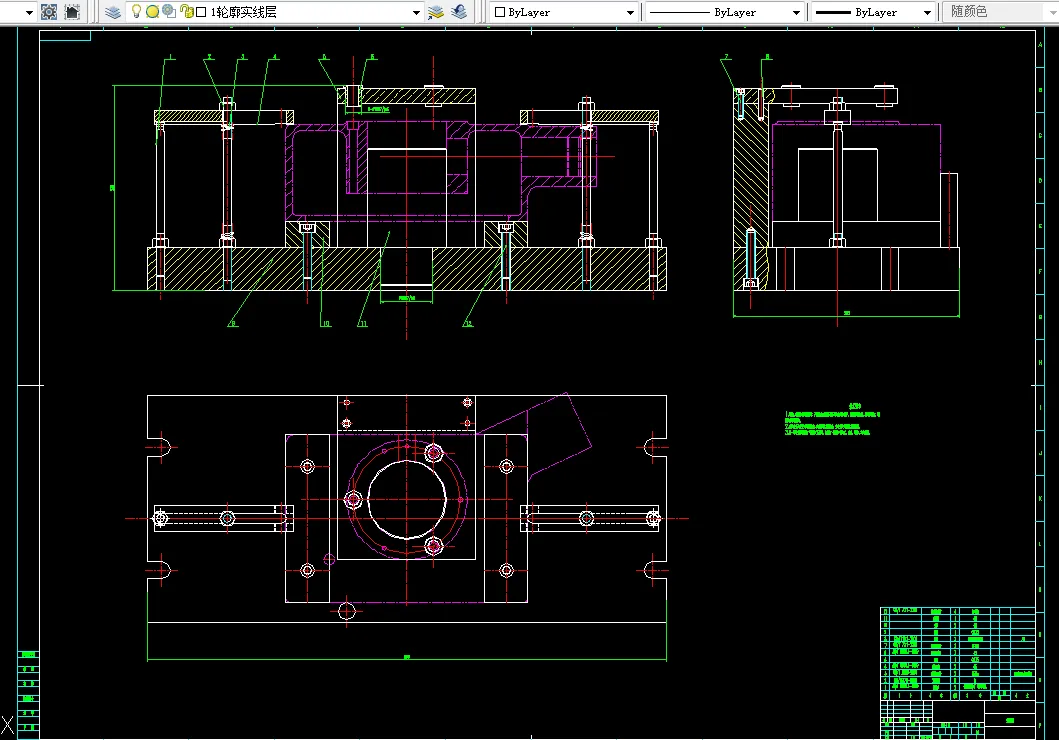Select balloon leader number 12 in front view

point(468,323)
